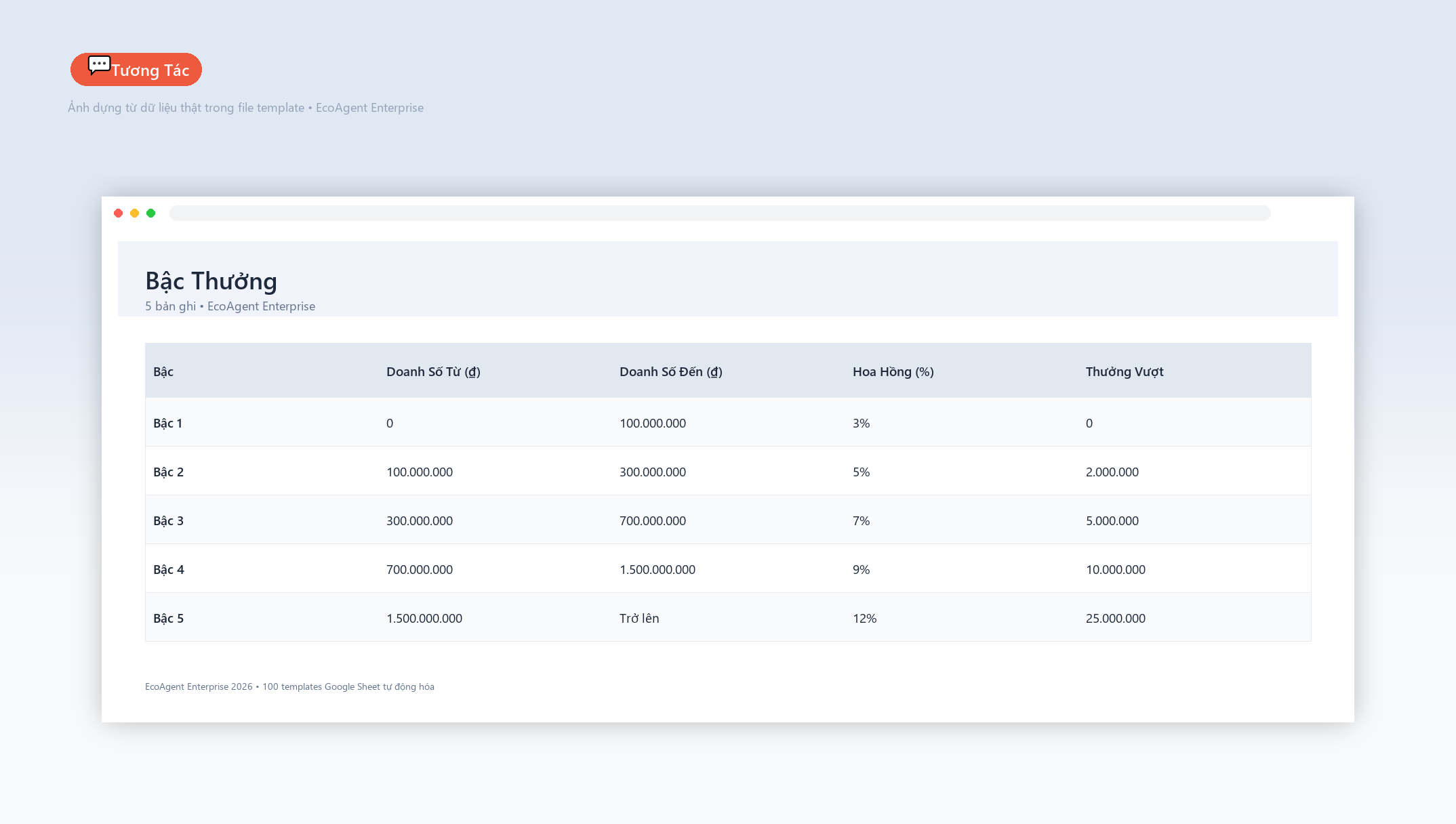Click the red Tương Tác badge button
1456x824 pixels.
[136, 70]
